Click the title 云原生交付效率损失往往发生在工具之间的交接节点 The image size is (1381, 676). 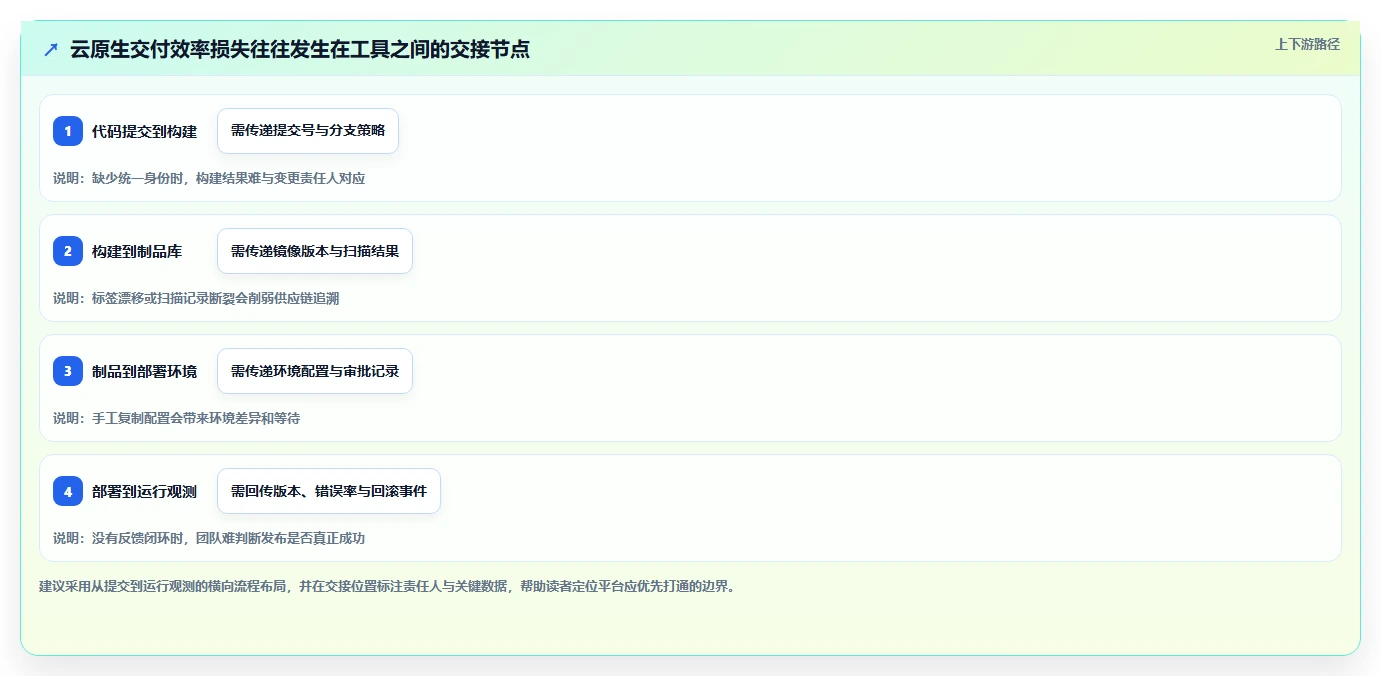pyautogui.click(x=299, y=49)
